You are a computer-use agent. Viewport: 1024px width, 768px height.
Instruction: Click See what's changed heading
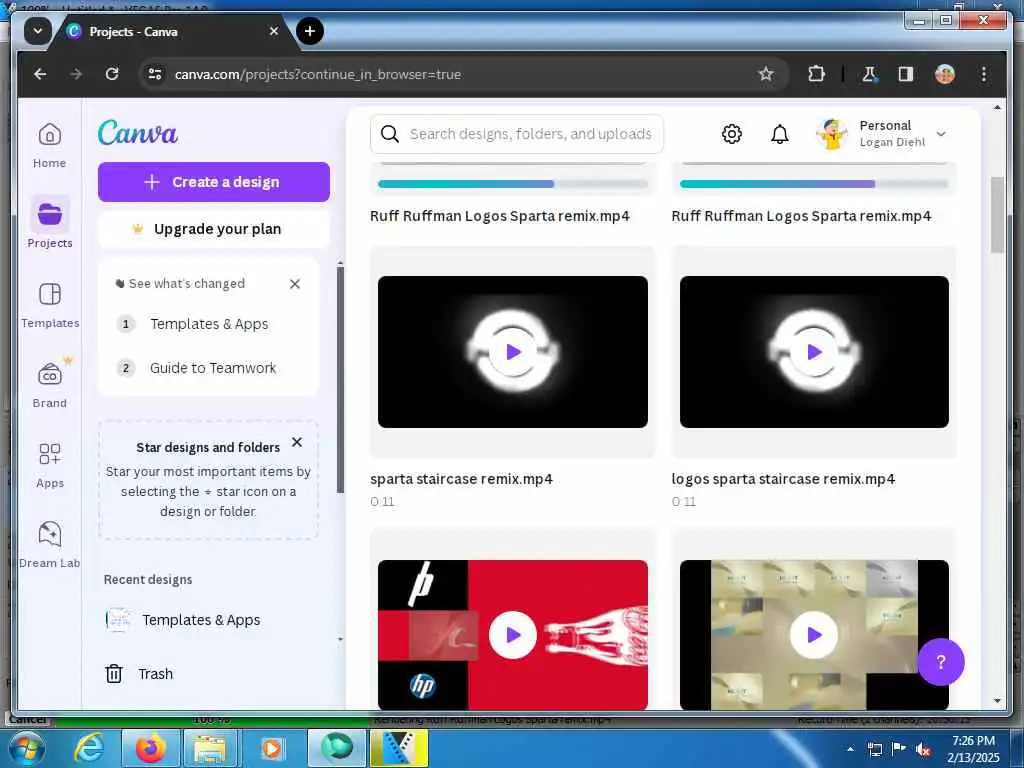click(187, 283)
